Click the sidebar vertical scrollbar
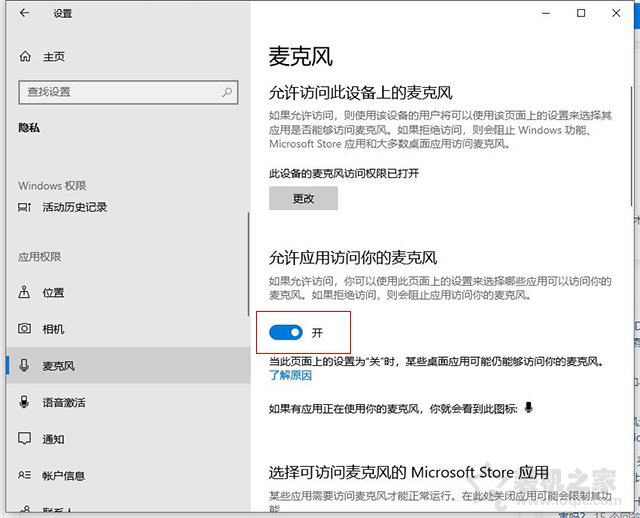The image size is (640, 518). [248, 264]
